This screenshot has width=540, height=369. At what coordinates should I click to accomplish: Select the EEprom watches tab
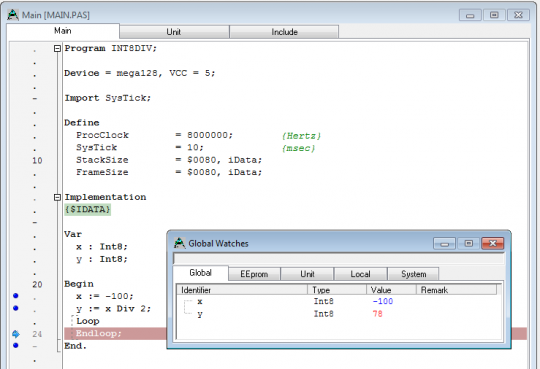(x=254, y=274)
